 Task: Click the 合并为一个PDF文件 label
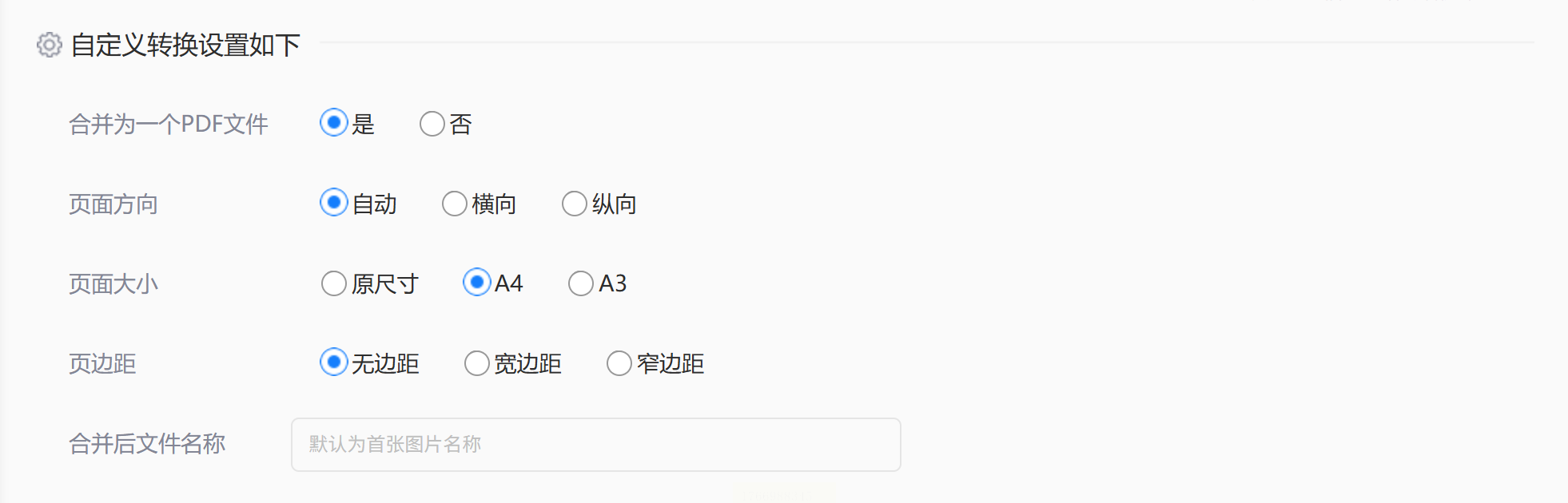pos(169,125)
